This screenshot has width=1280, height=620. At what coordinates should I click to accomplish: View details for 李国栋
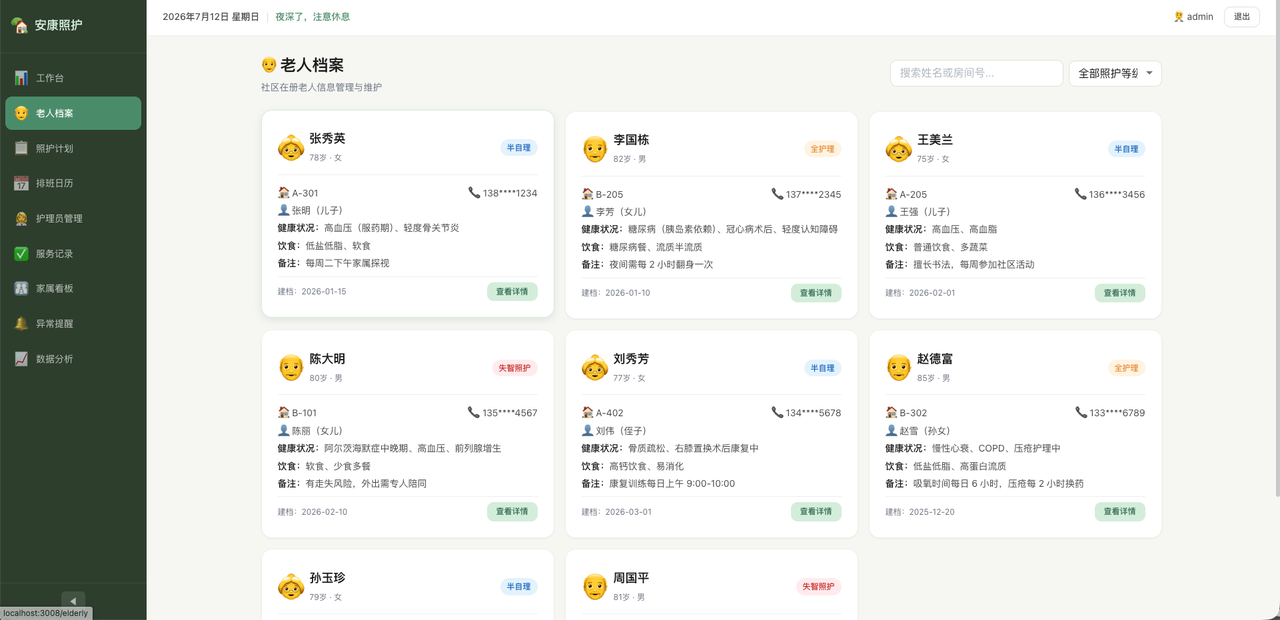pyautogui.click(x=816, y=293)
